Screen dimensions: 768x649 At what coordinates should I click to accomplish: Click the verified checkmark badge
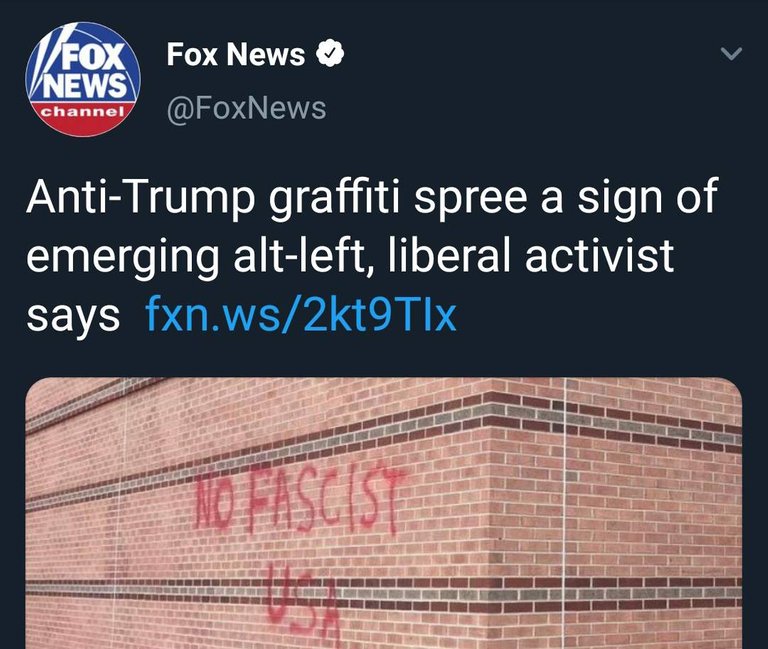click(329, 54)
